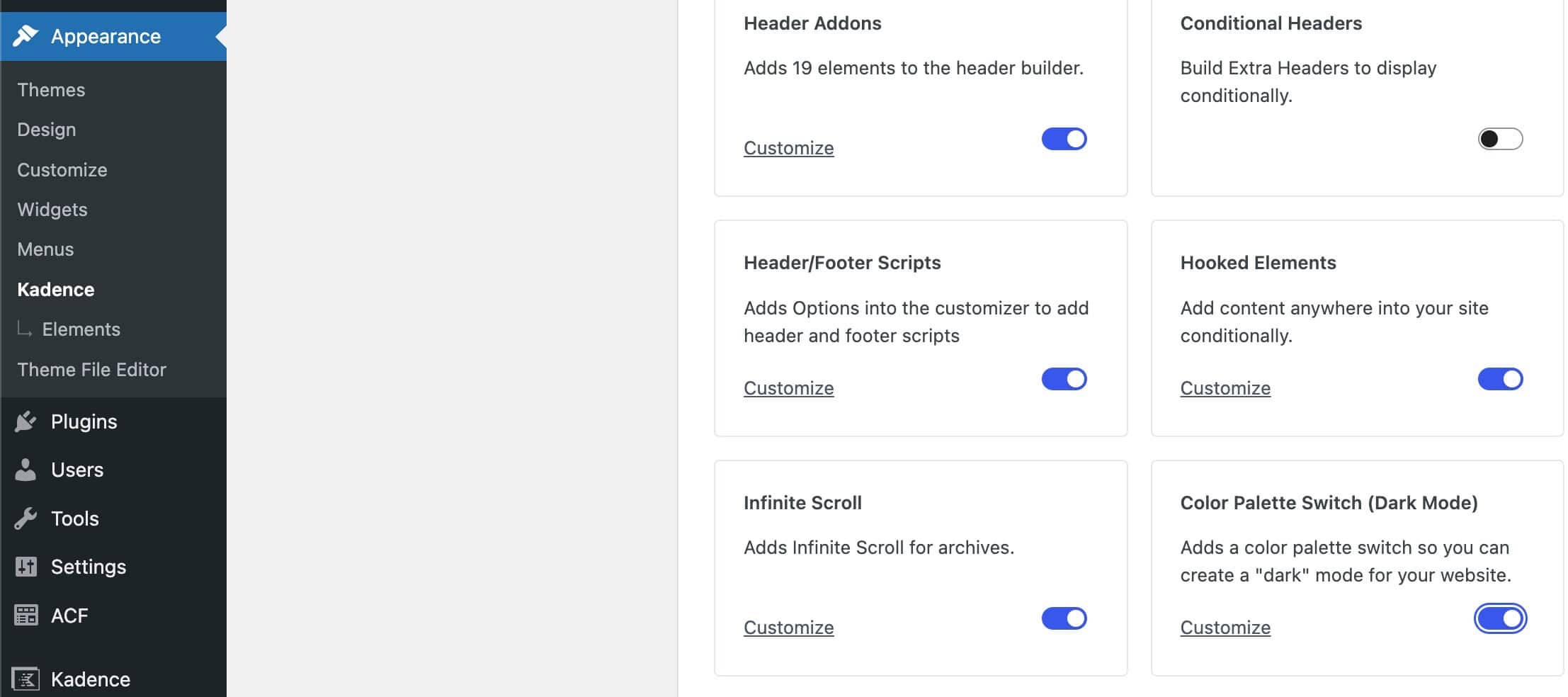
Task: Open the Theme File Editor
Action: (x=91, y=370)
